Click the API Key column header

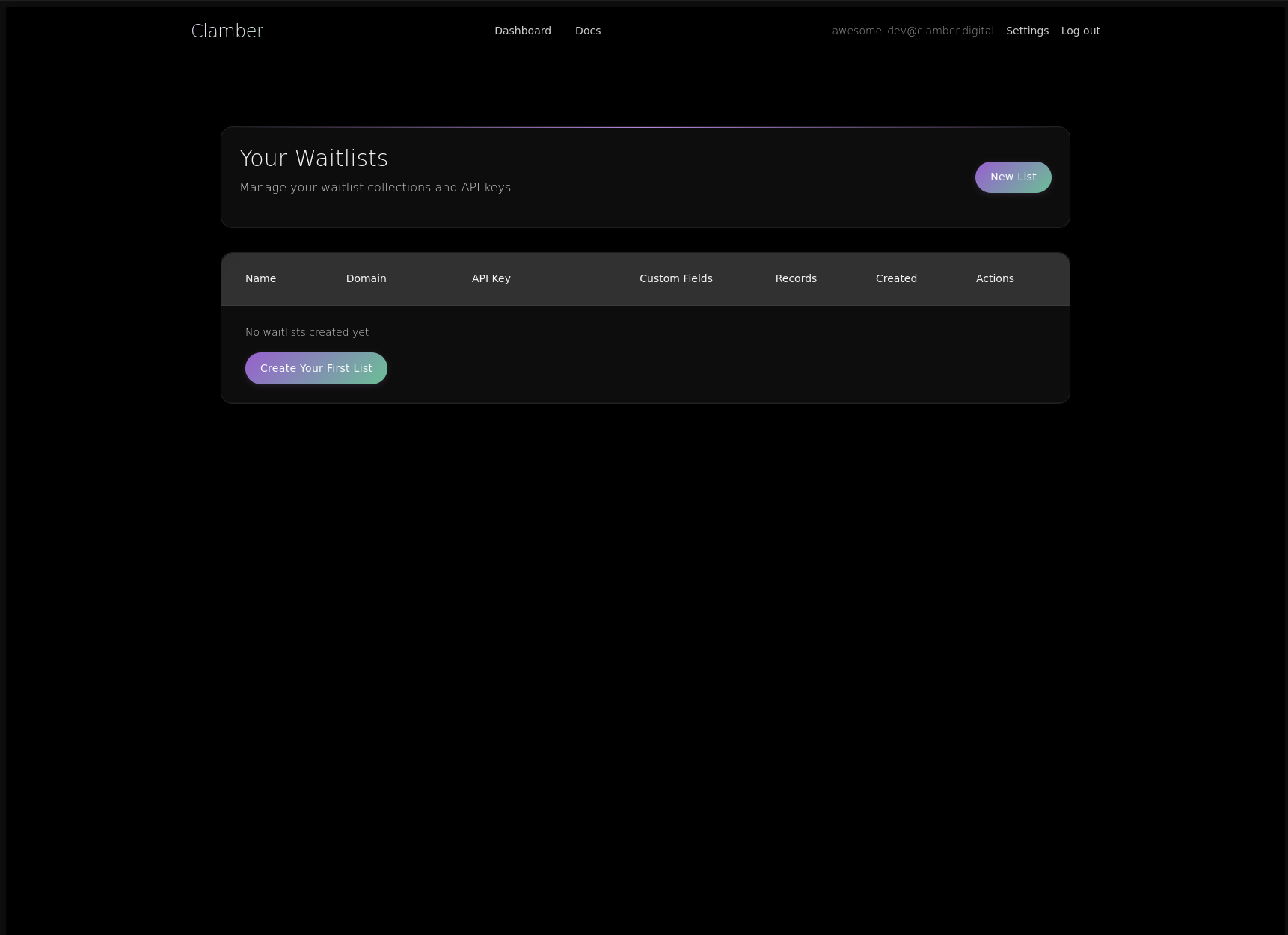pos(491,278)
